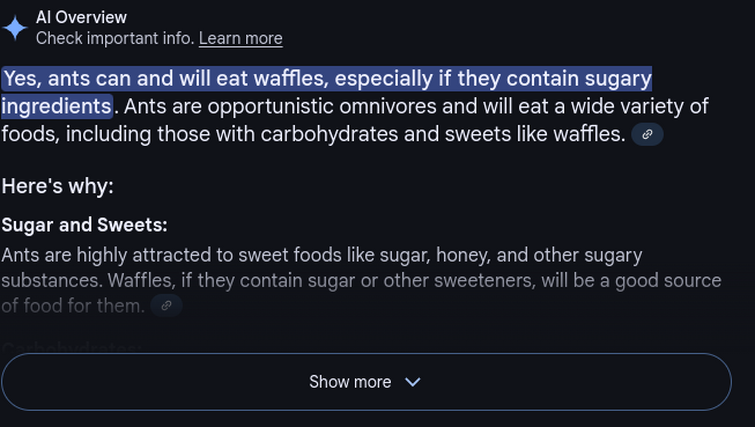755x427 pixels.
Task: Expand the overview with the Show more button
Action: click(366, 382)
